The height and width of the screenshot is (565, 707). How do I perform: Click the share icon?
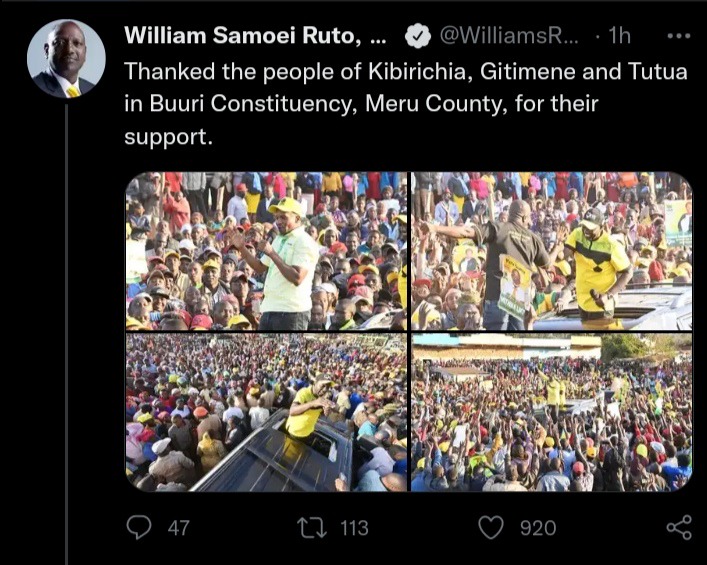pyautogui.click(x=679, y=528)
